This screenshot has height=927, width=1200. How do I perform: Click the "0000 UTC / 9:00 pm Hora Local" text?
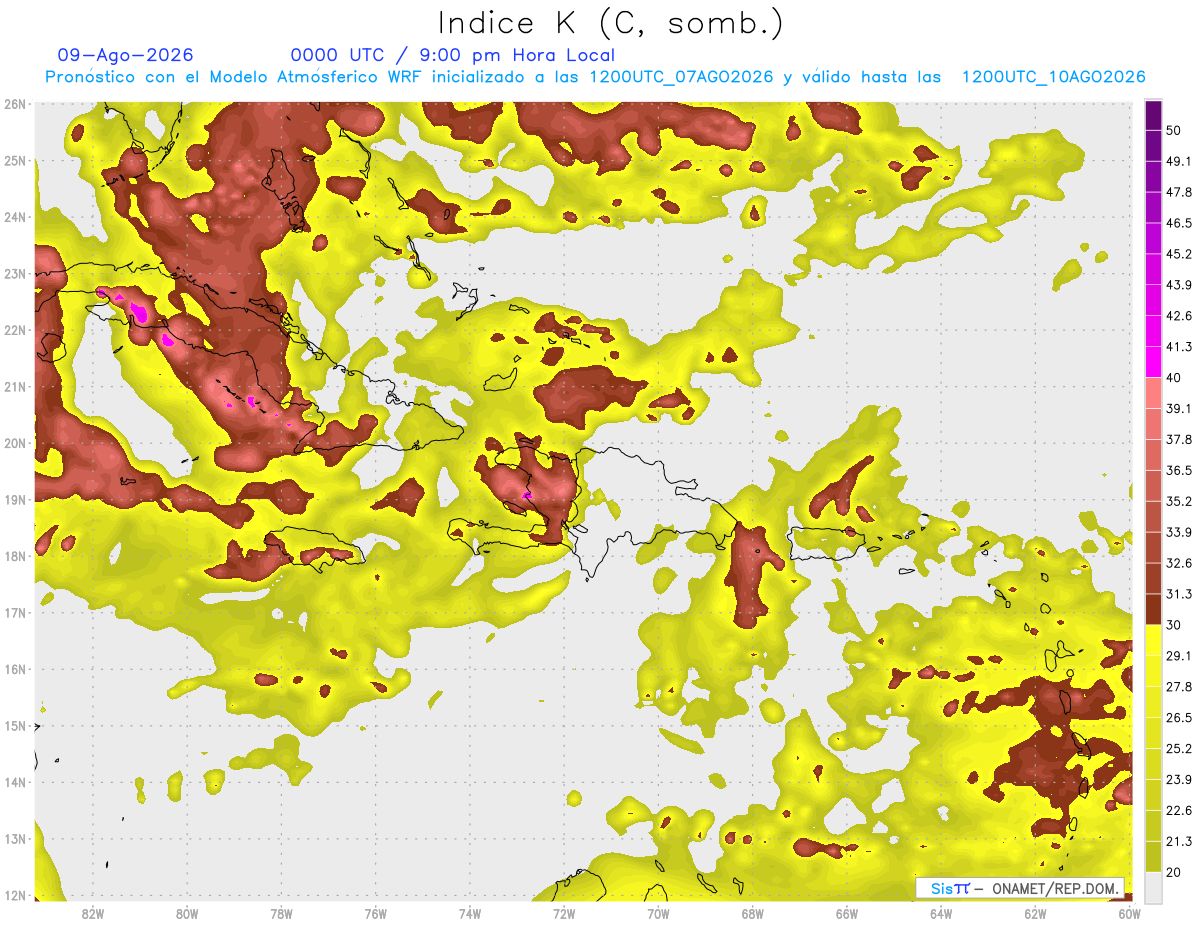coord(453,55)
